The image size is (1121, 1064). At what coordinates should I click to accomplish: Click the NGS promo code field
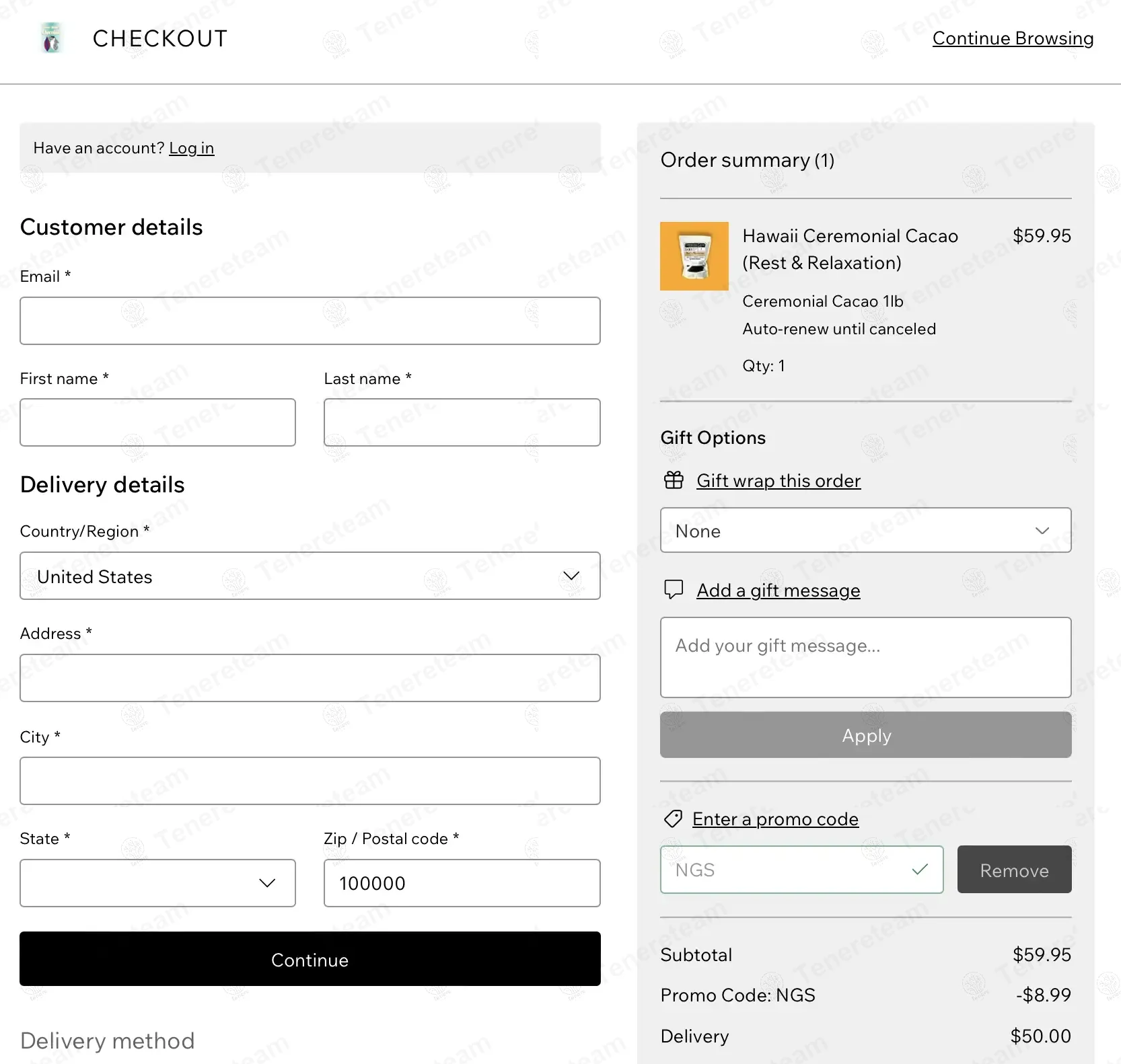point(801,870)
